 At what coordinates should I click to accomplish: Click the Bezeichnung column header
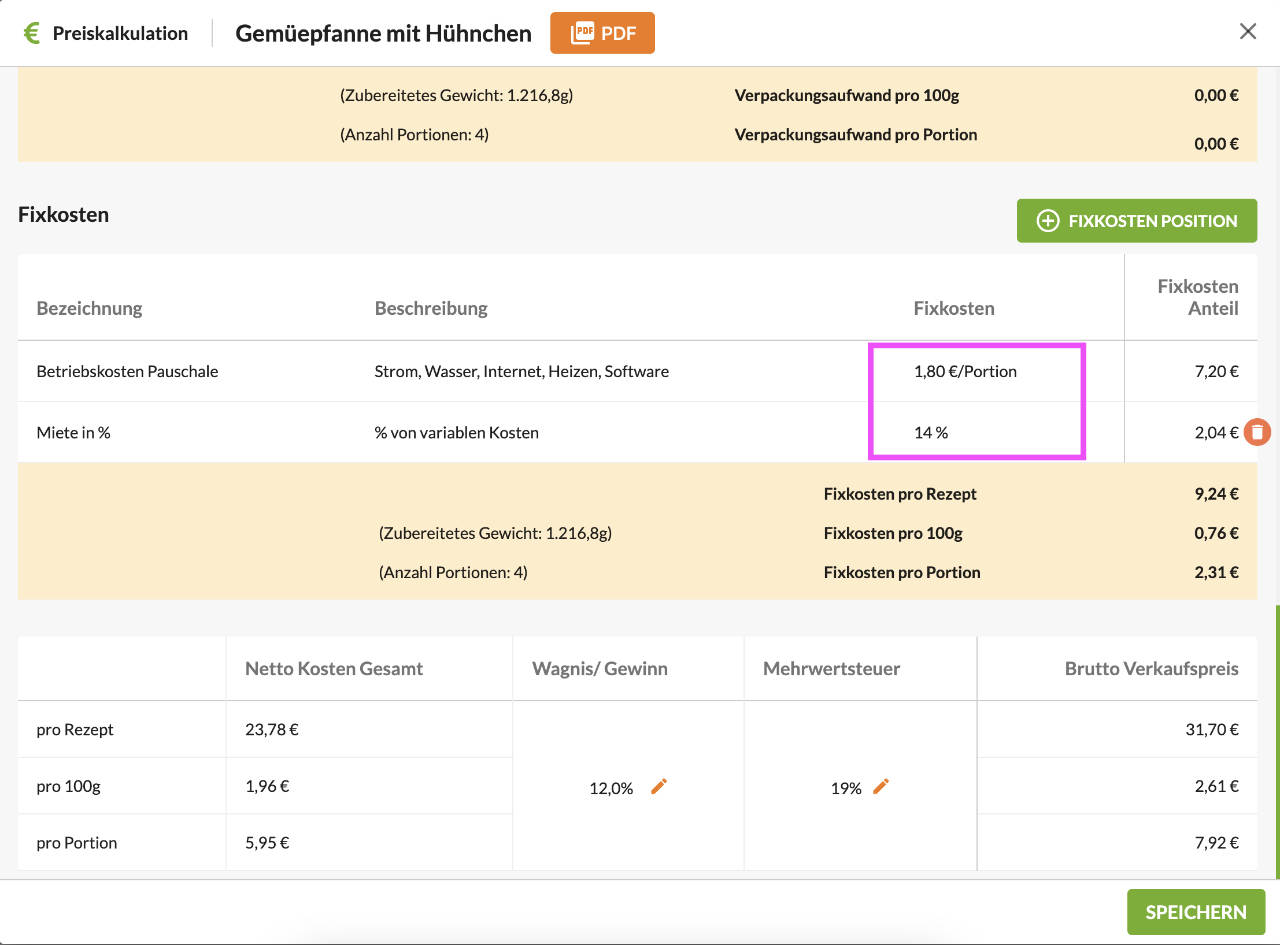pyautogui.click(x=89, y=308)
